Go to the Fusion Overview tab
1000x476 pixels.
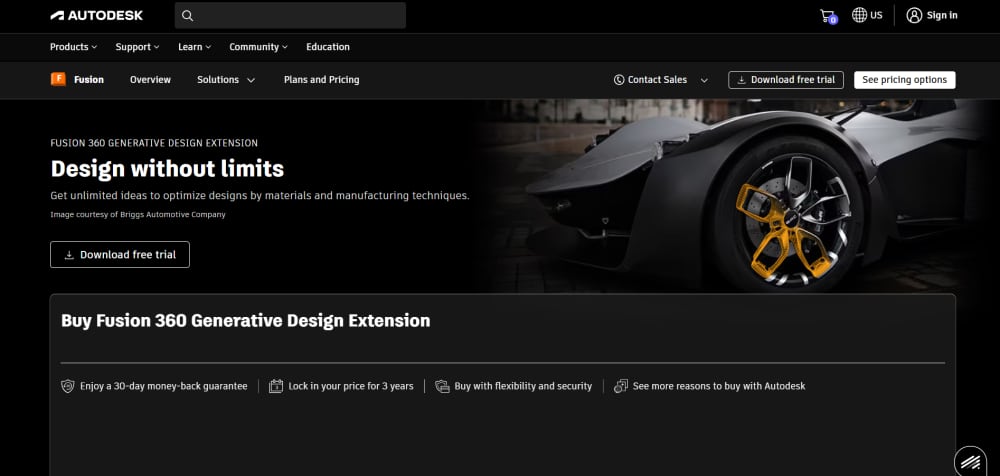click(151, 80)
